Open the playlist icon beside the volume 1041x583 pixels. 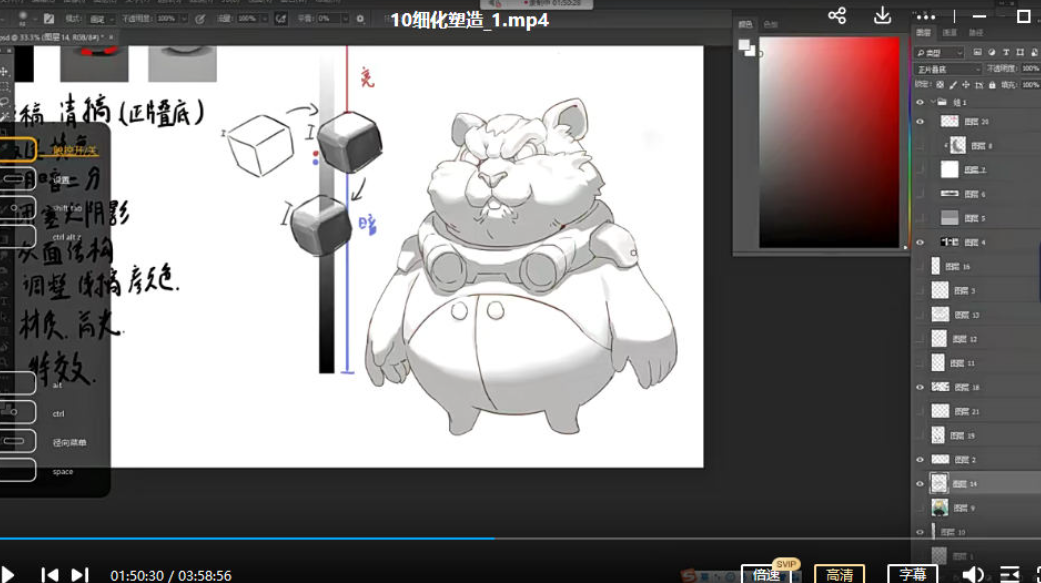[1010, 574]
